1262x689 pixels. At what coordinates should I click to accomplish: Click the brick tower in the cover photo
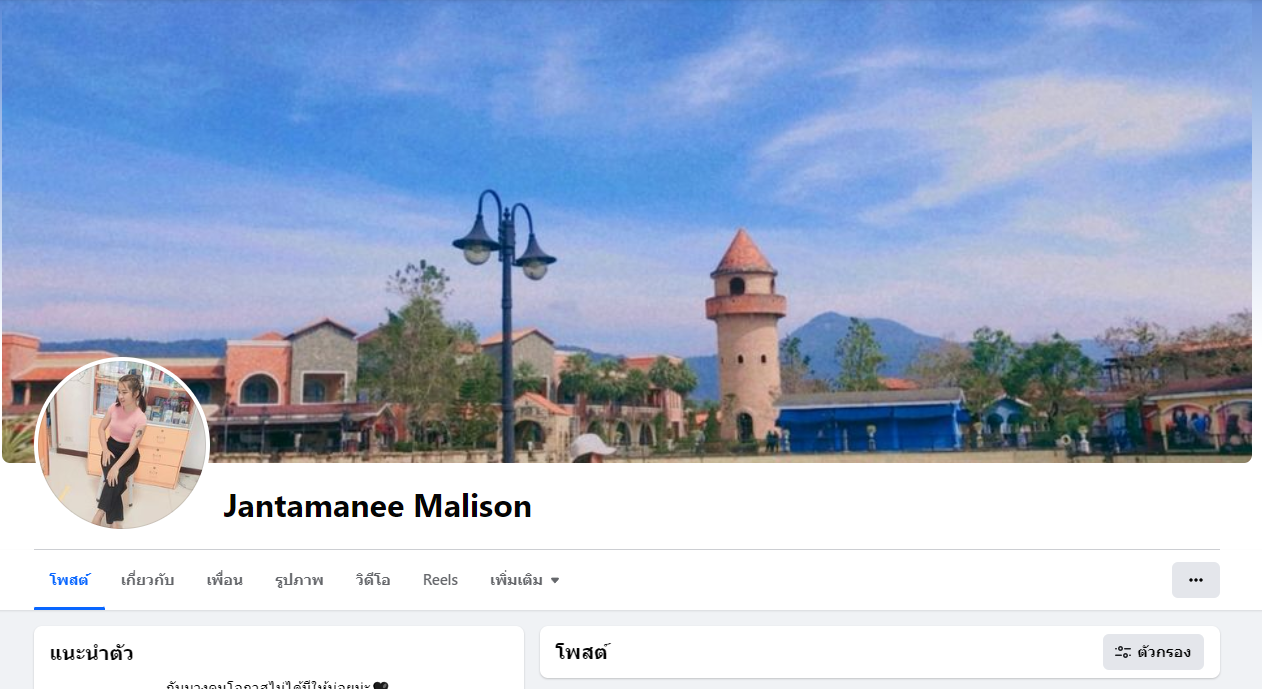(746, 336)
